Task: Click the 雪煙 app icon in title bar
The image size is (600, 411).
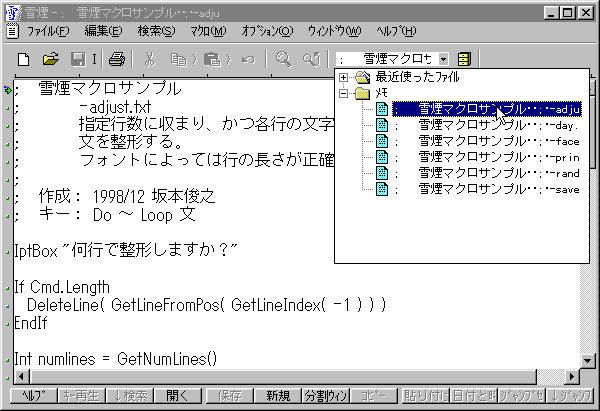Action: pos(13,13)
